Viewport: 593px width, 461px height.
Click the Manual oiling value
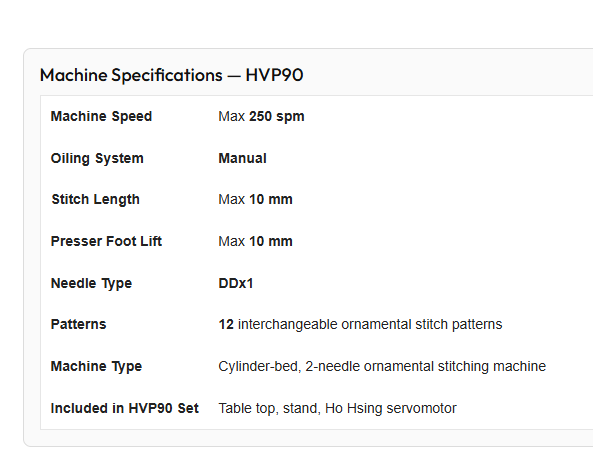[x=242, y=158]
